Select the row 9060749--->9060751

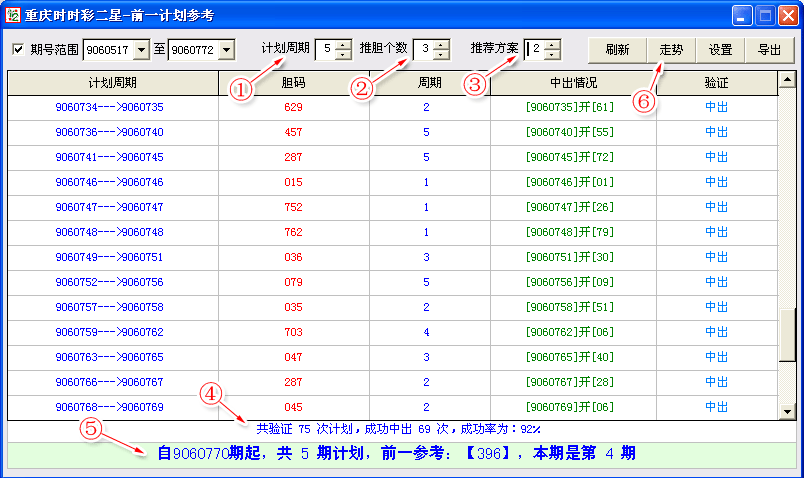pyautogui.click(x=393, y=257)
